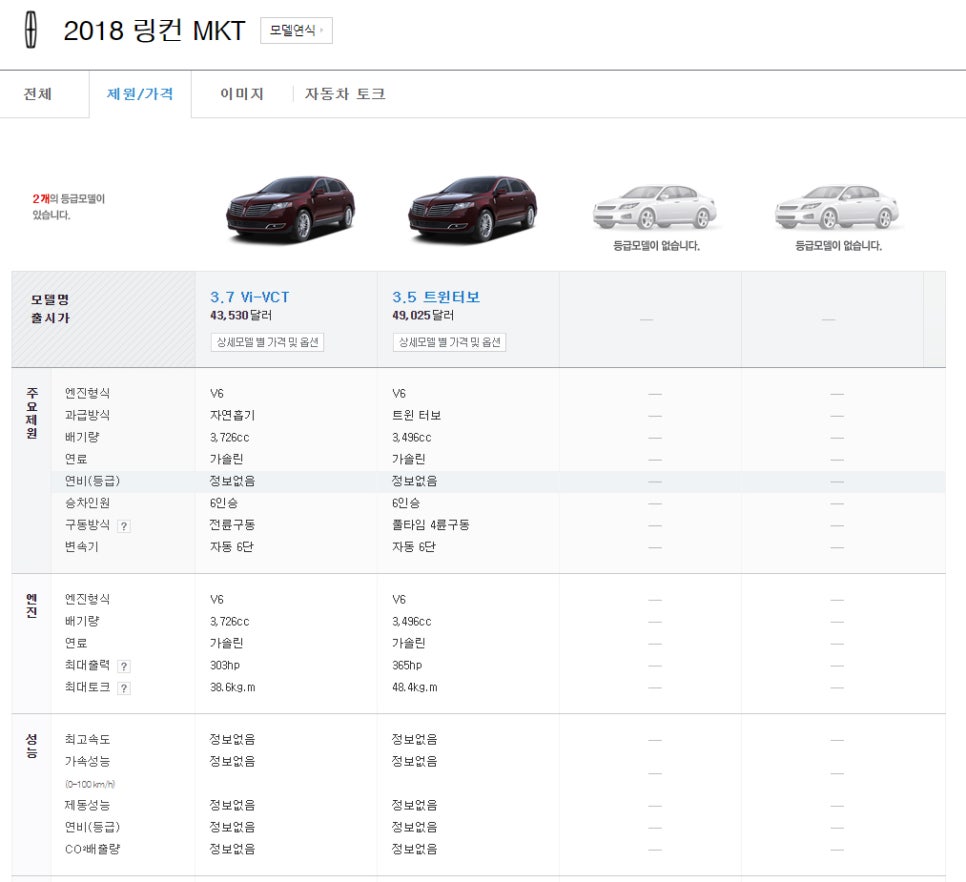Show help for 최대토크 question mark
This screenshot has height=882, width=966.
[124, 688]
